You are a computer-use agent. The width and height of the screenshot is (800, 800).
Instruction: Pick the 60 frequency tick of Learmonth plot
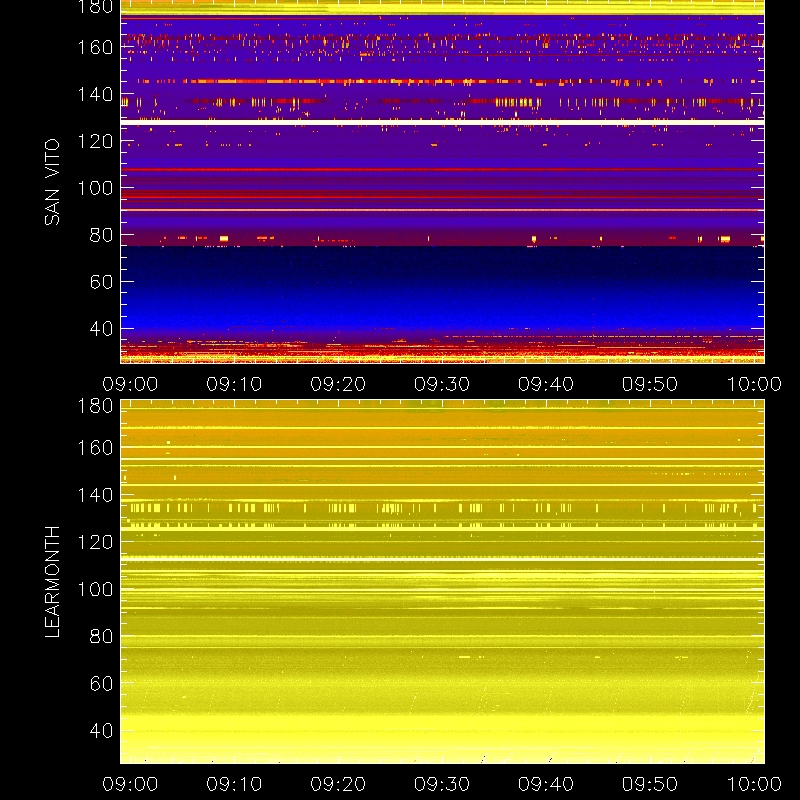102,683
